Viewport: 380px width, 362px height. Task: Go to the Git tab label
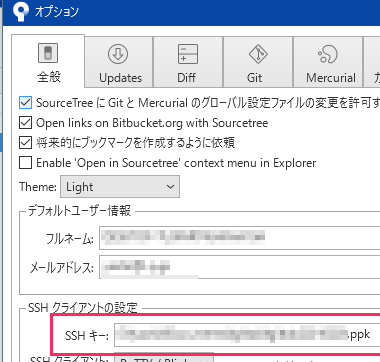254,78
